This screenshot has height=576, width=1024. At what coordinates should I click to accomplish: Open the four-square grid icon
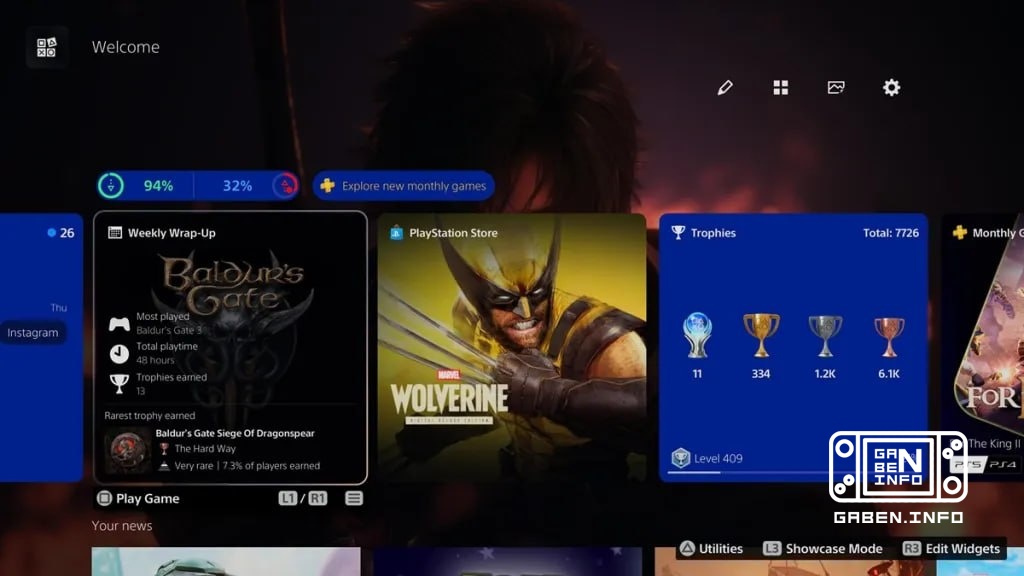click(x=780, y=88)
